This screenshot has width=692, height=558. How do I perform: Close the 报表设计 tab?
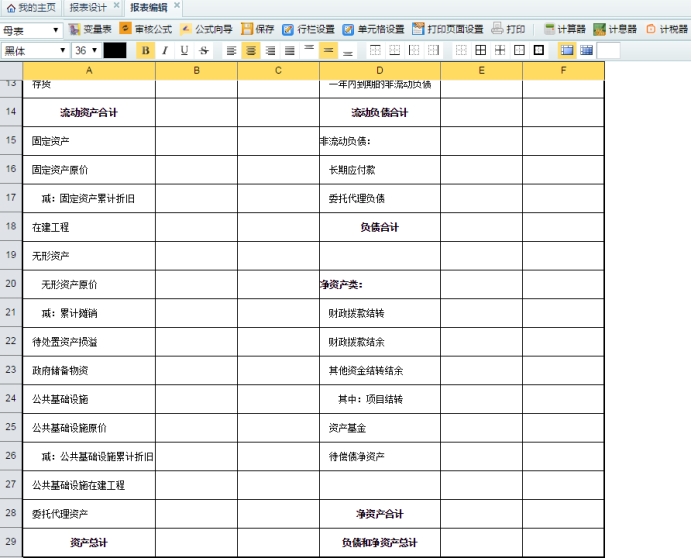117,5
